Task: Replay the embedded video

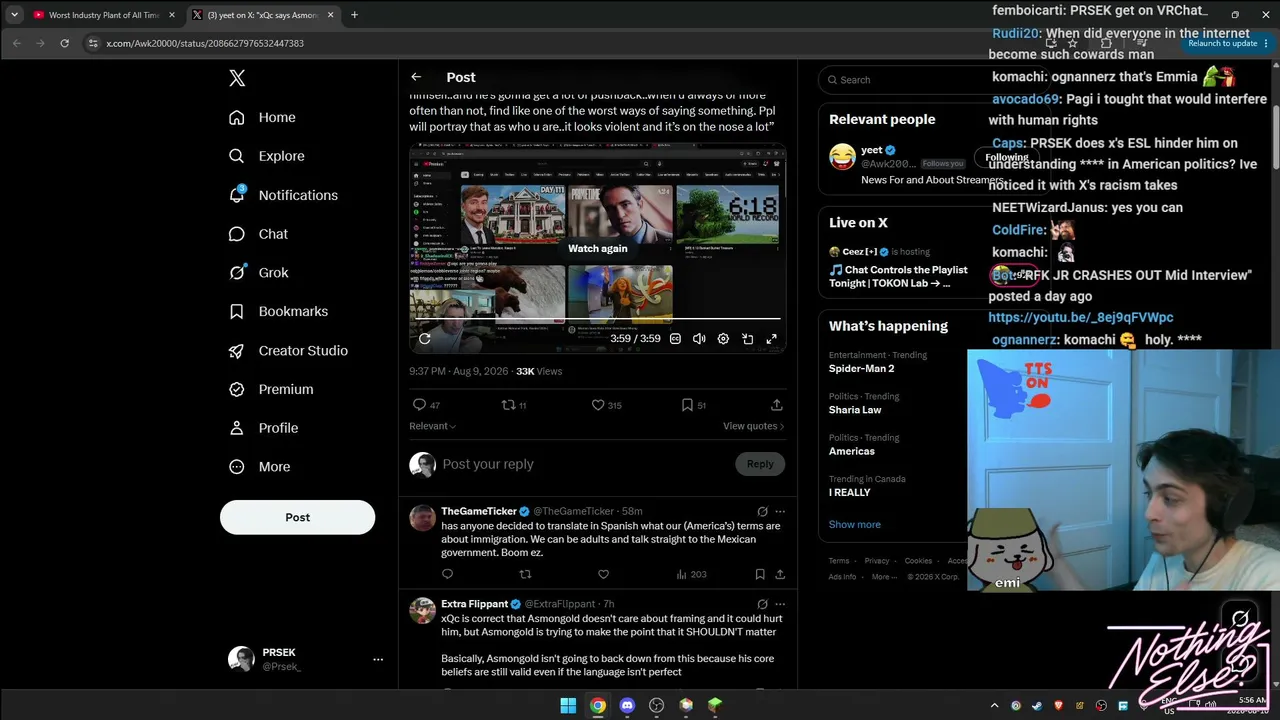Action: point(424,339)
